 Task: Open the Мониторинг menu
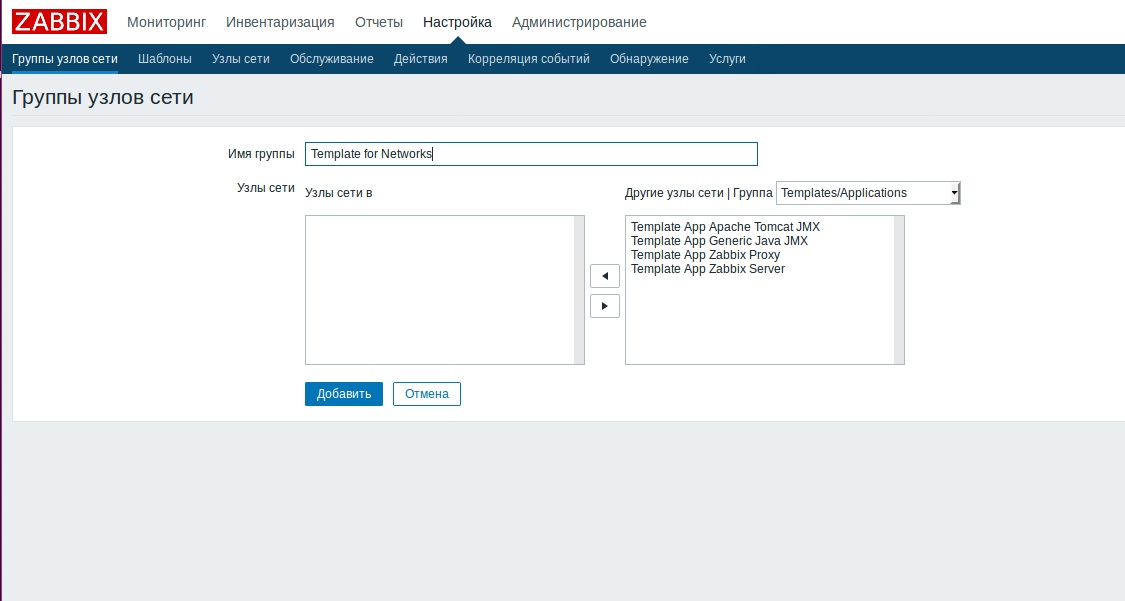pyautogui.click(x=166, y=22)
